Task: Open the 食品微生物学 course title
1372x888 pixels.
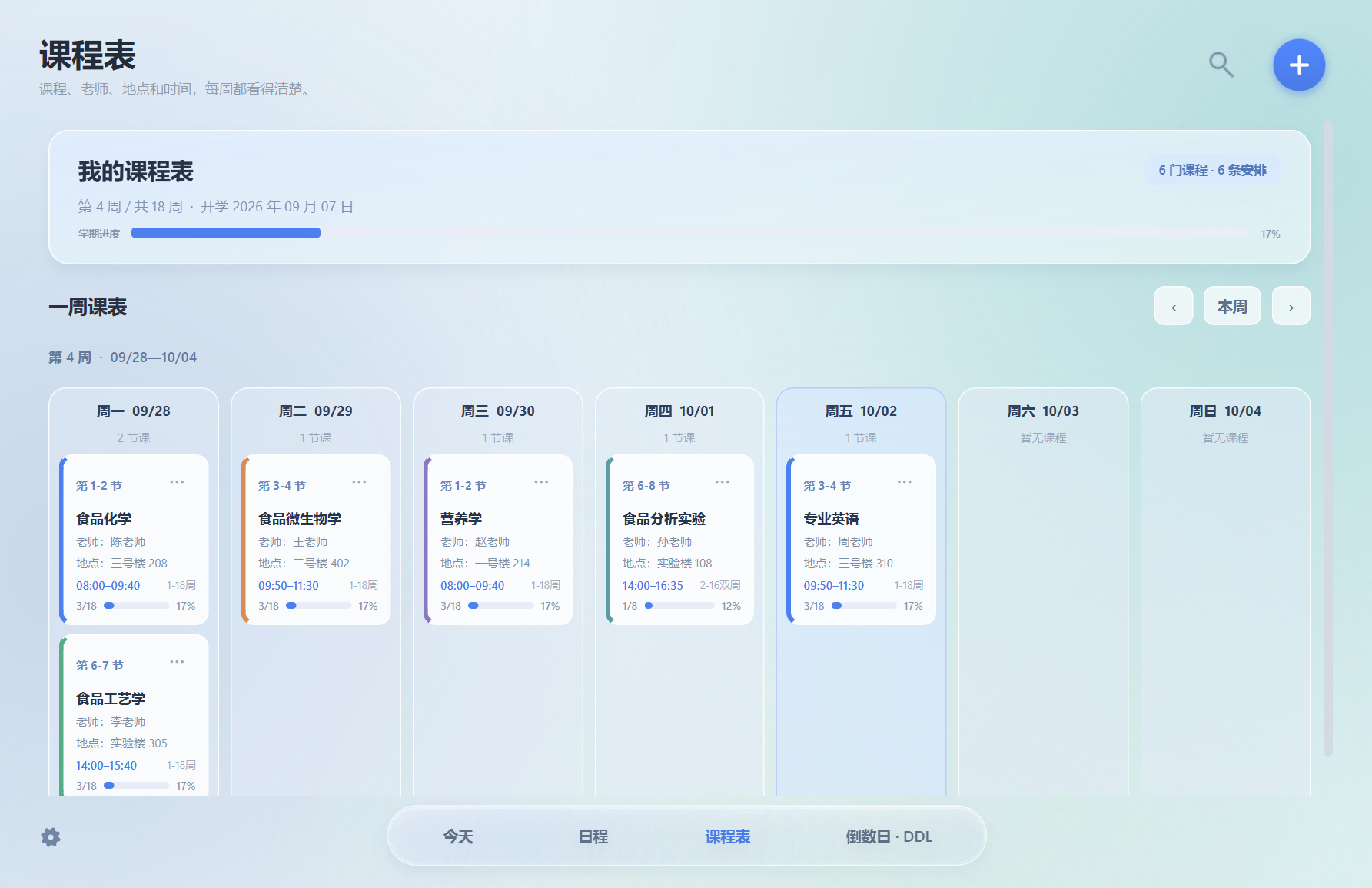Action: pos(300,519)
